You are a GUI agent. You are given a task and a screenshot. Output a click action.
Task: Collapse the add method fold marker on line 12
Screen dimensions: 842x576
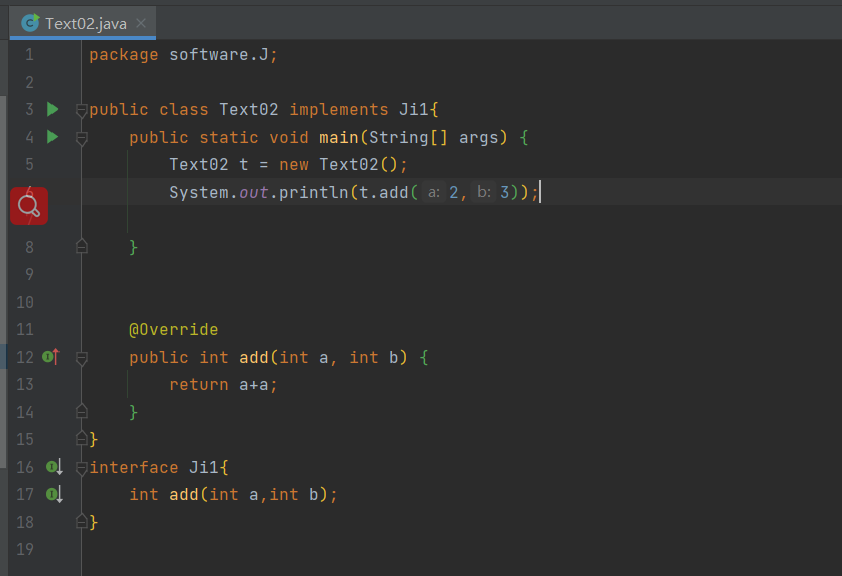[x=82, y=359]
